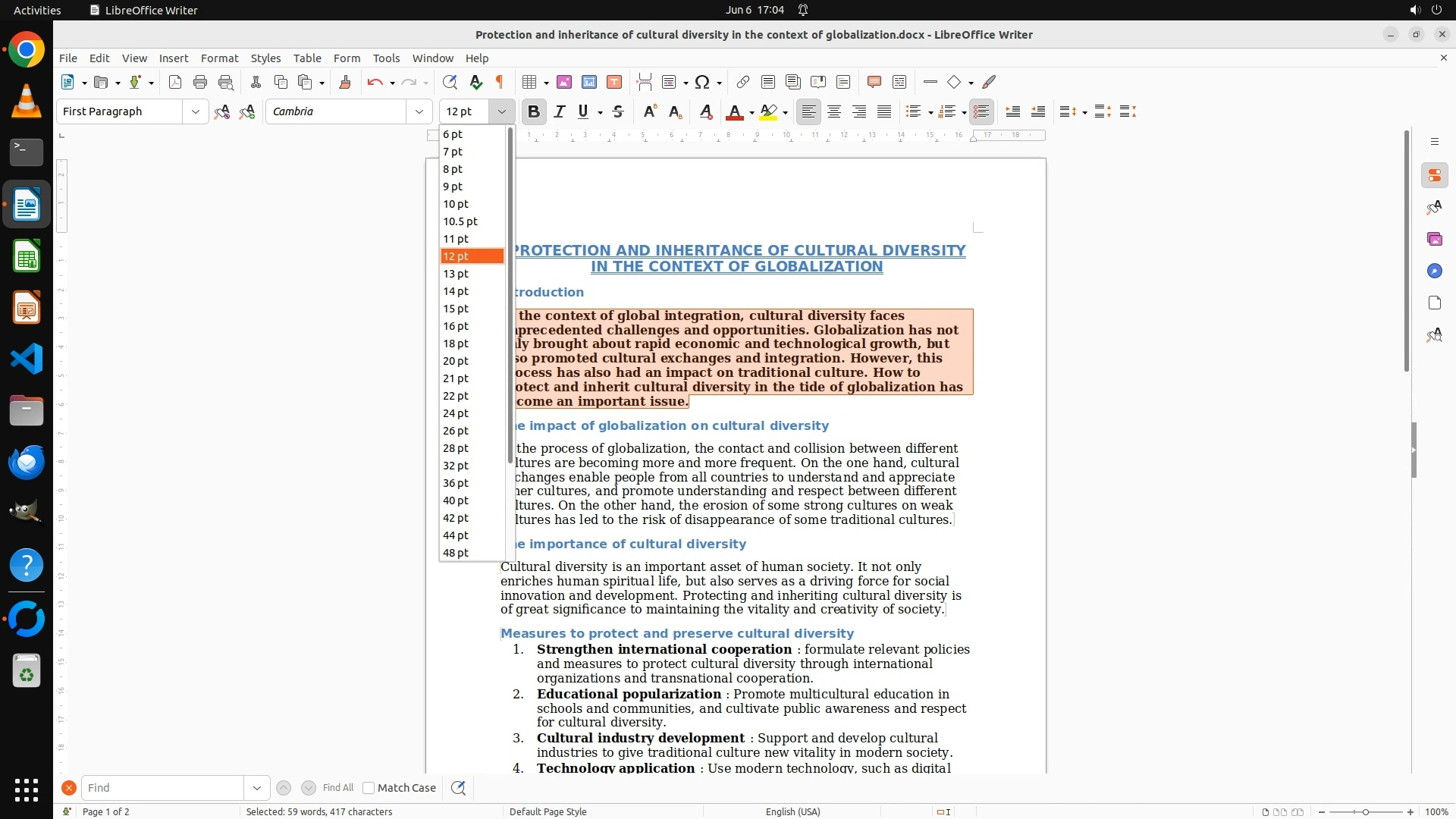1456x819 pixels.
Task: Select 18 pt from size list
Action: [456, 344]
